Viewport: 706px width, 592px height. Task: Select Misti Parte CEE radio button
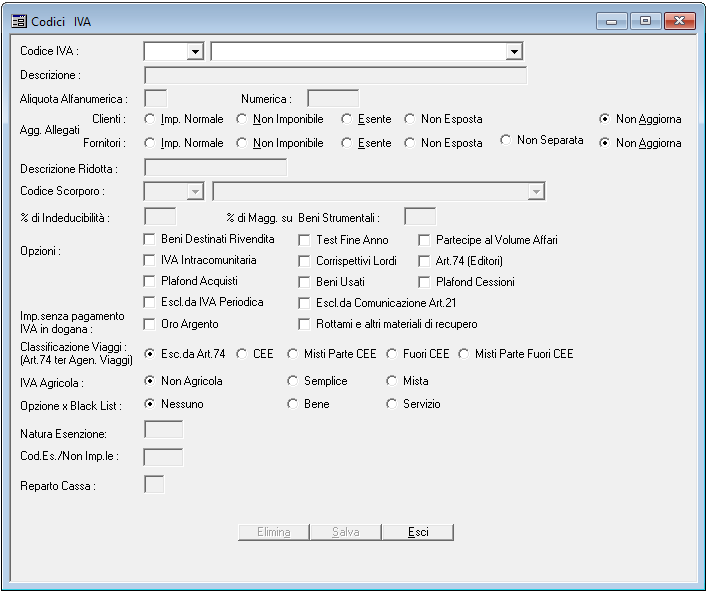pyautogui.click(x=292, y=354)
